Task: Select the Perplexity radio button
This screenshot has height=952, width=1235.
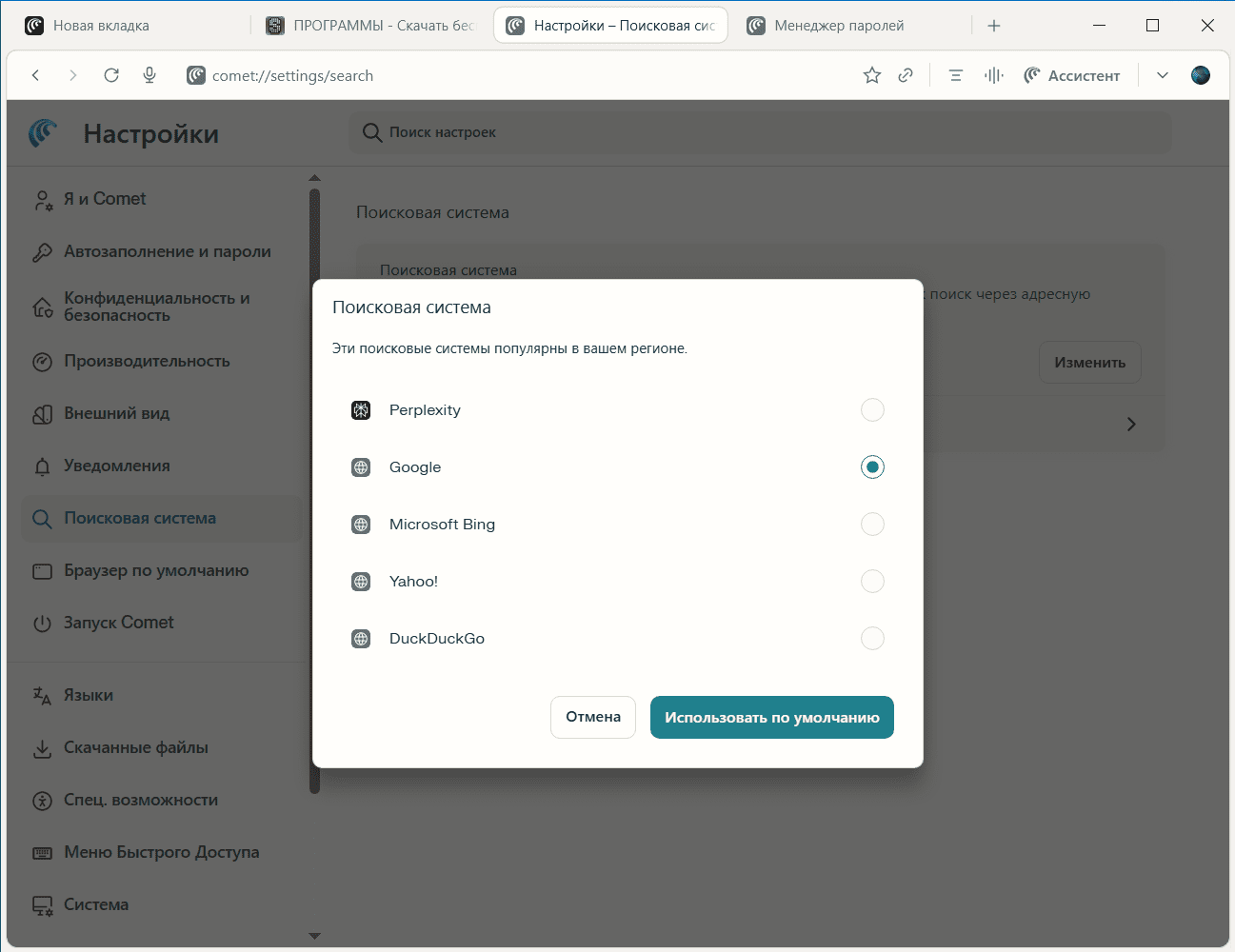Action: [872, 410]
